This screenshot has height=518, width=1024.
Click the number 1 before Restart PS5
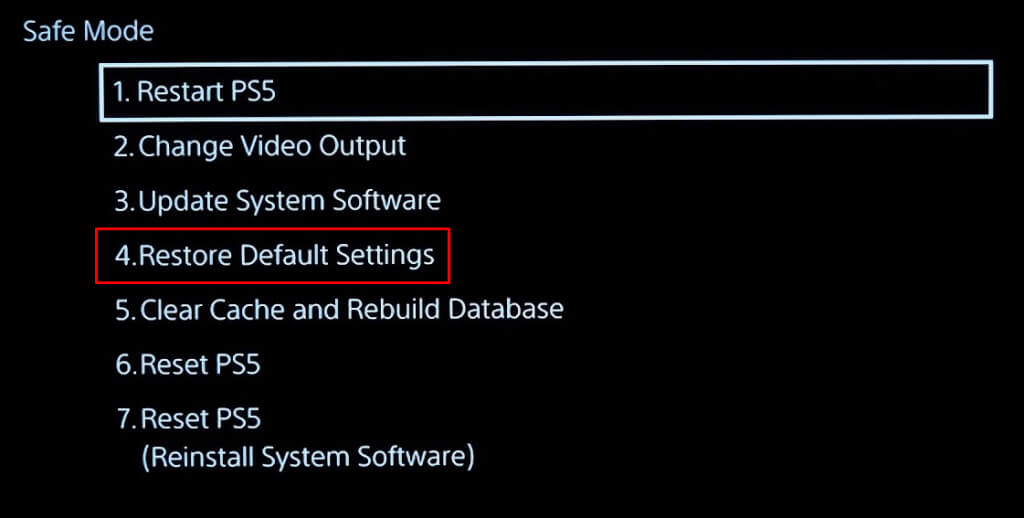pos(120,92)
